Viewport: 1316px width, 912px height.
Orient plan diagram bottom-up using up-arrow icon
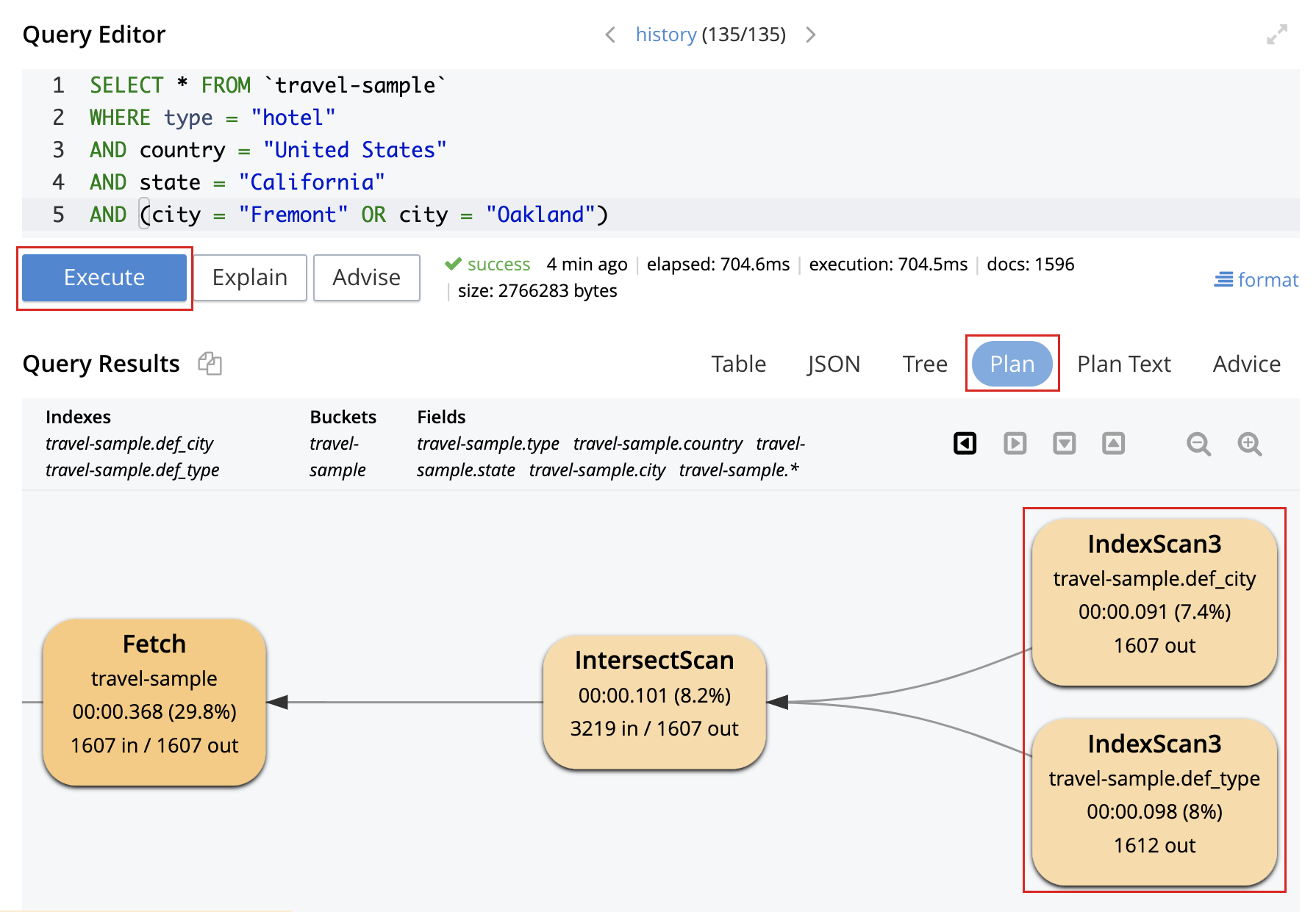[x=1113, y=442]
